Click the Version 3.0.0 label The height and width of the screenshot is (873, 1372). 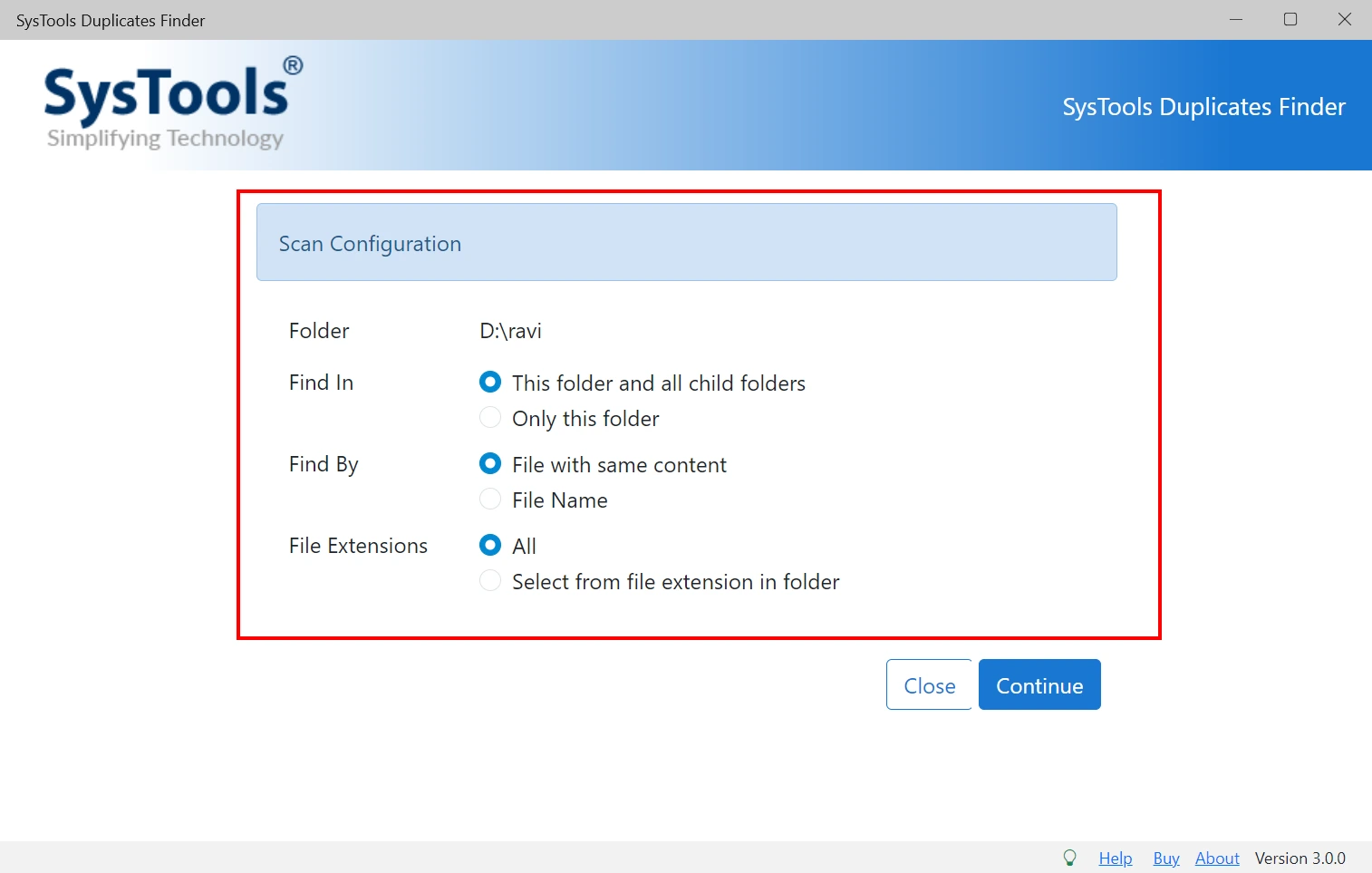pyautogui.click(x=1301, y=858)
